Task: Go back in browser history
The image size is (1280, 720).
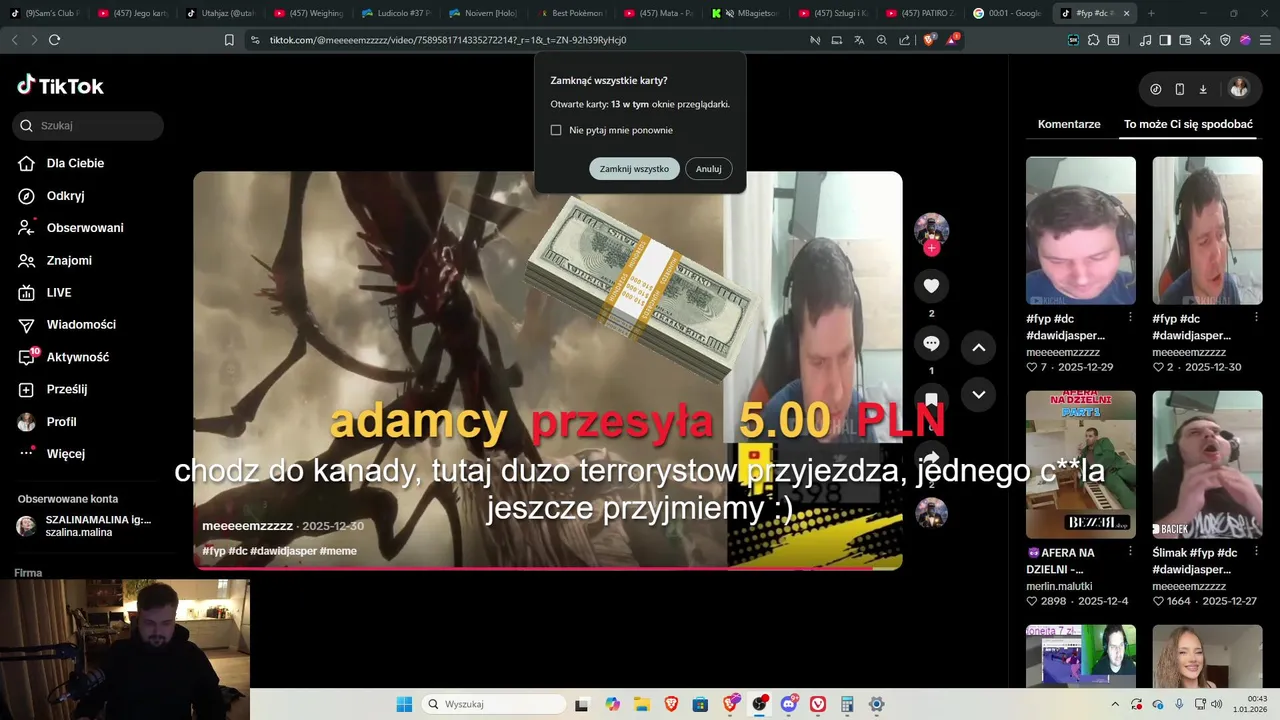Action: [x=14, y=40]
